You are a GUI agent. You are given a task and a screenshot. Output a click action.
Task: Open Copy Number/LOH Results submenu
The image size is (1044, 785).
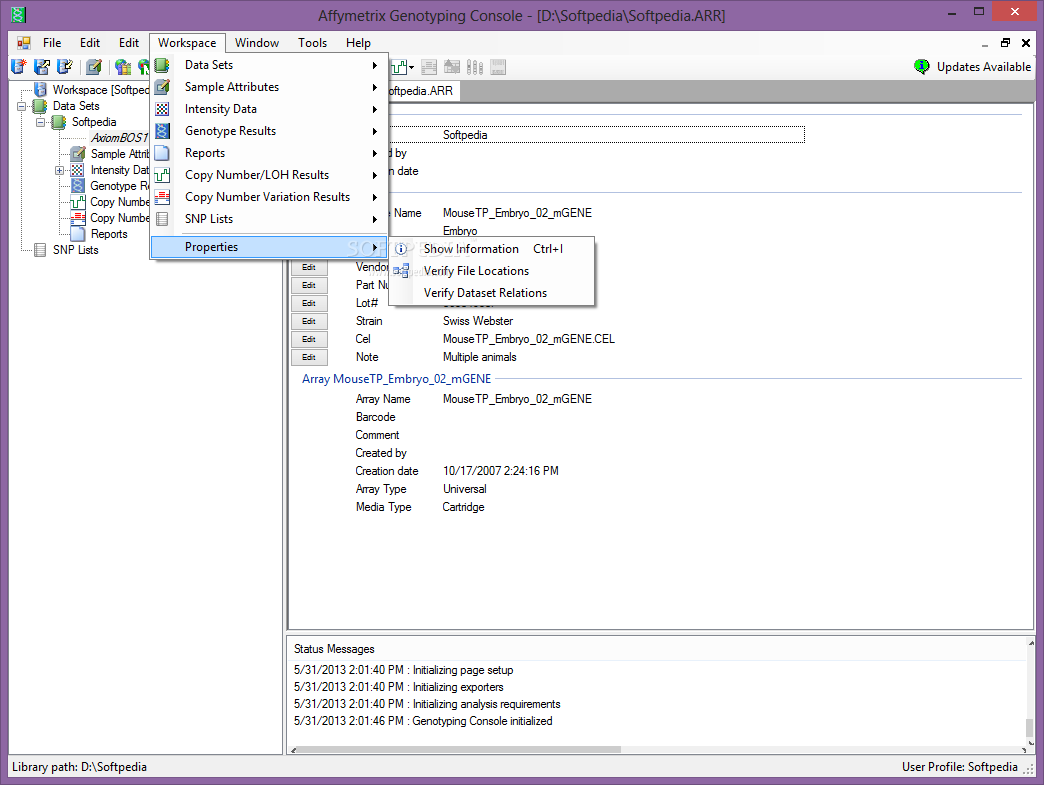269,174
